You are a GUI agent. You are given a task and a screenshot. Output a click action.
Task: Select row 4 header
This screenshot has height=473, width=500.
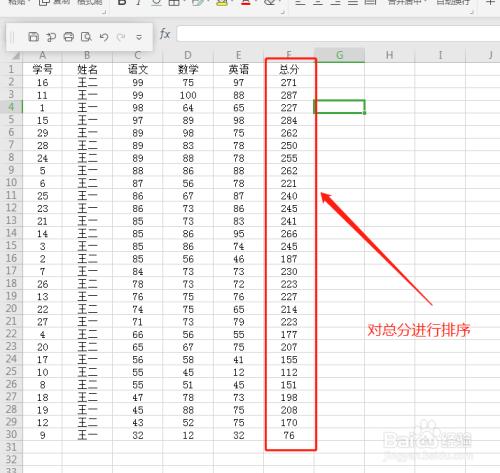[x=11, y=107]
